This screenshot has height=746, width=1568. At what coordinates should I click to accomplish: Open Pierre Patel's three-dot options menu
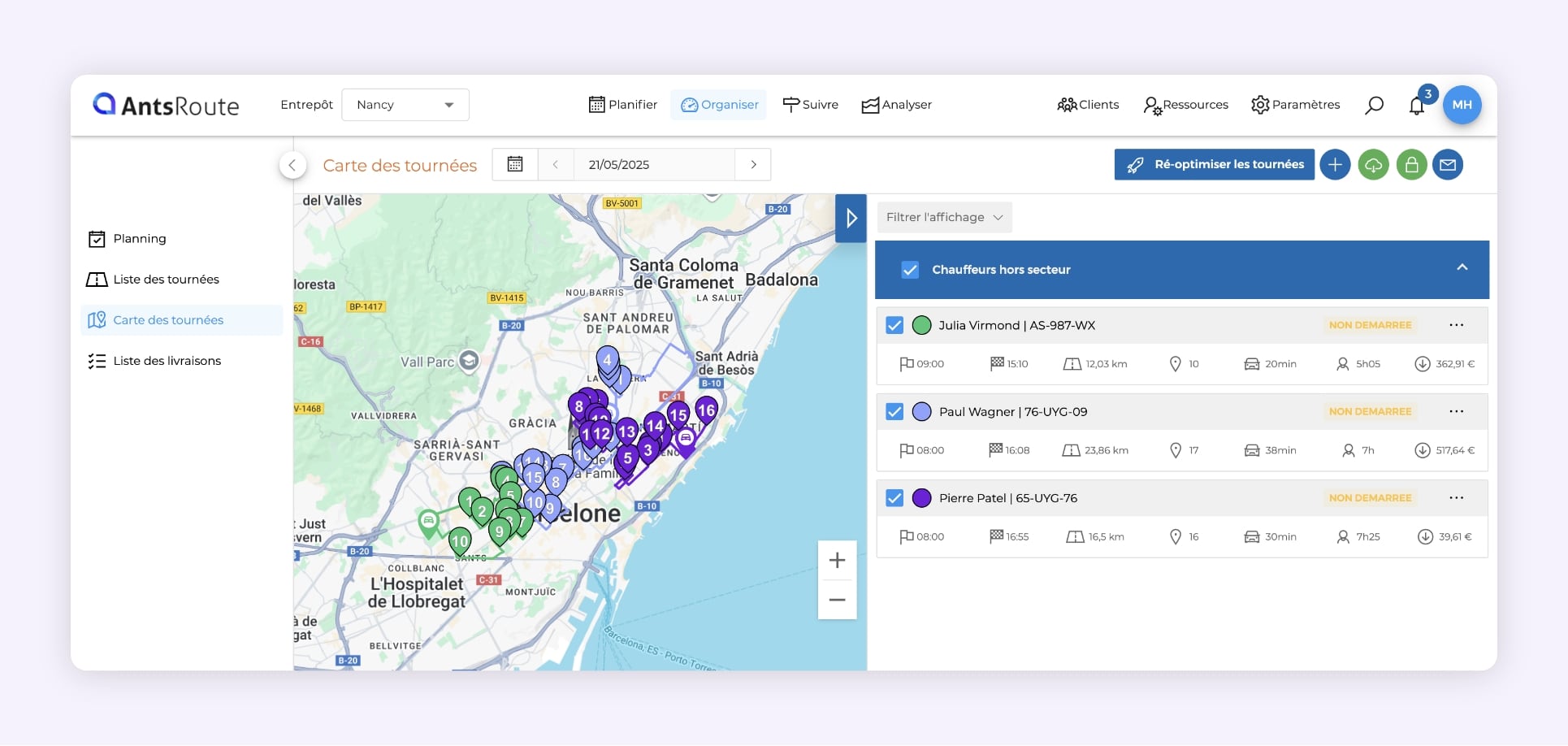1456,498
